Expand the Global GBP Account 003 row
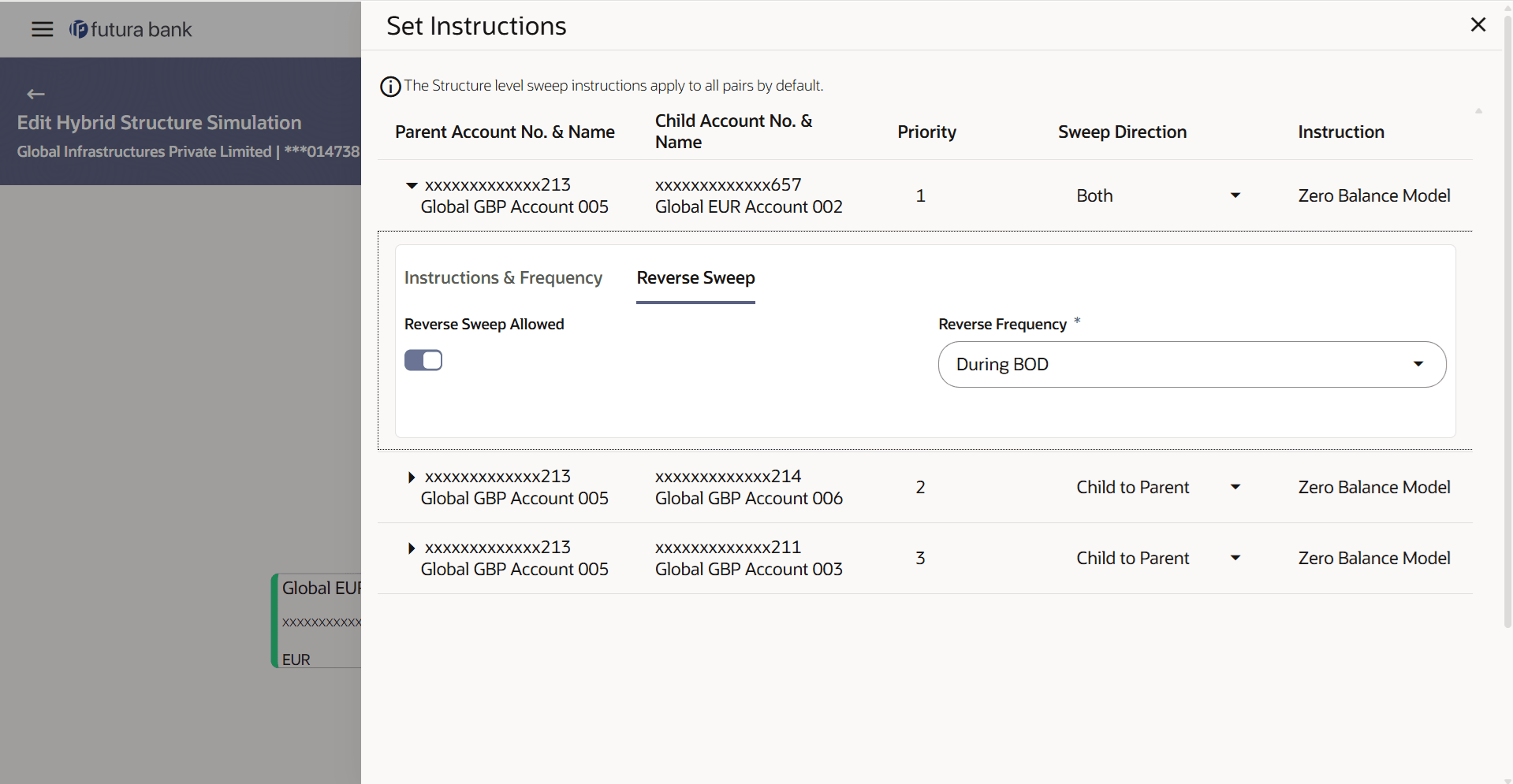 [x=412, y=548]
